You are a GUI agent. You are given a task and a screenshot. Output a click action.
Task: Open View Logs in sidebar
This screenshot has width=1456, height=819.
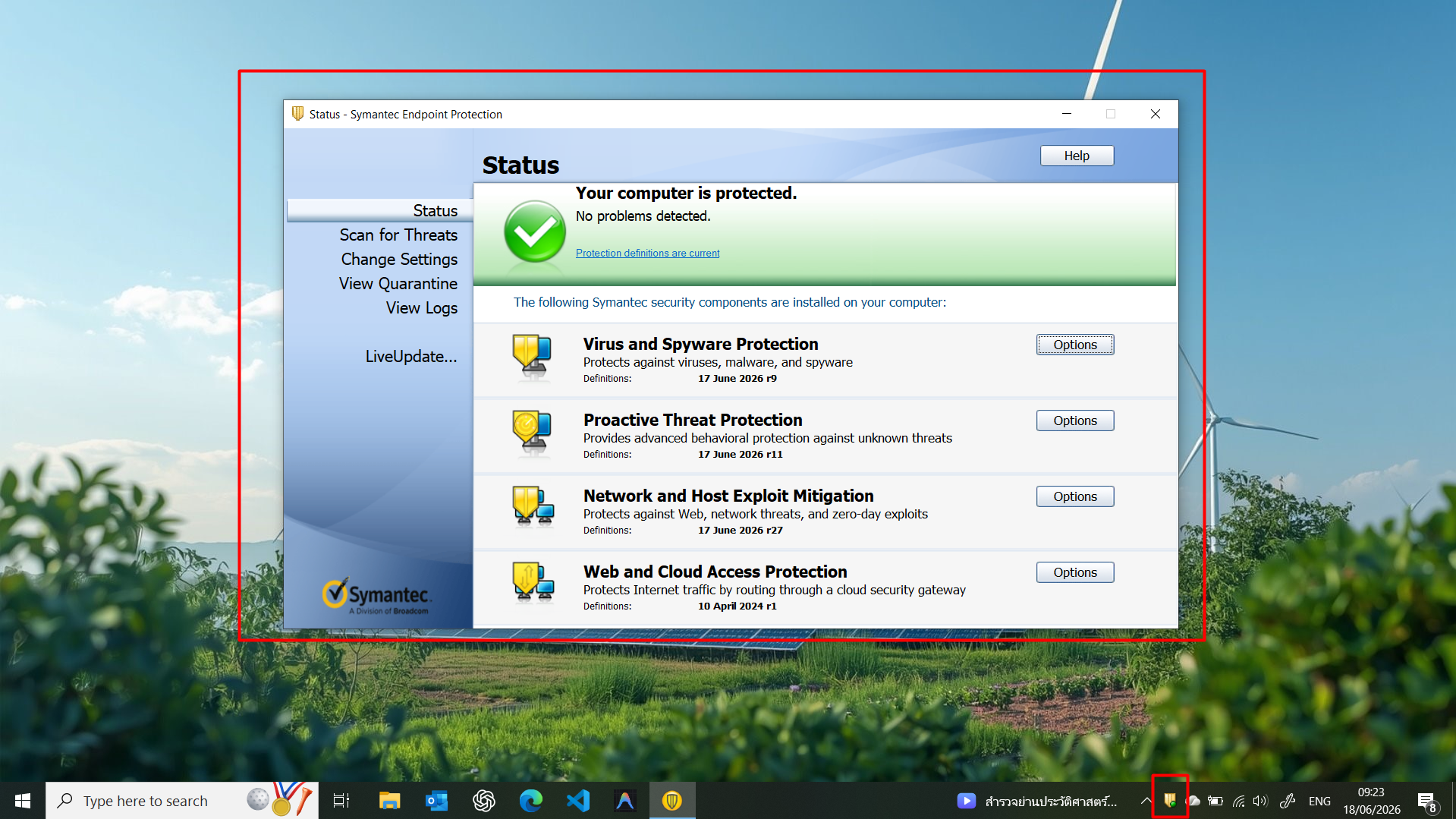[422, 307]
